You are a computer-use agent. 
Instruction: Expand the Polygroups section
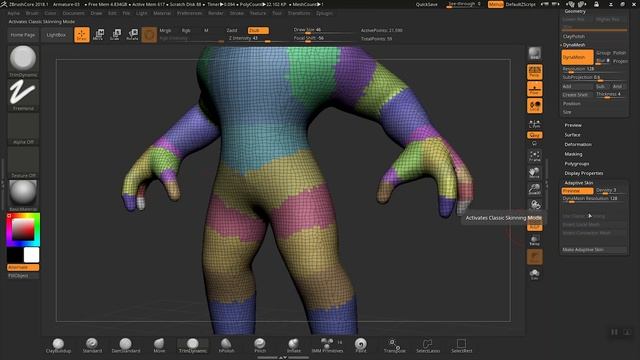tap(577, 164)
